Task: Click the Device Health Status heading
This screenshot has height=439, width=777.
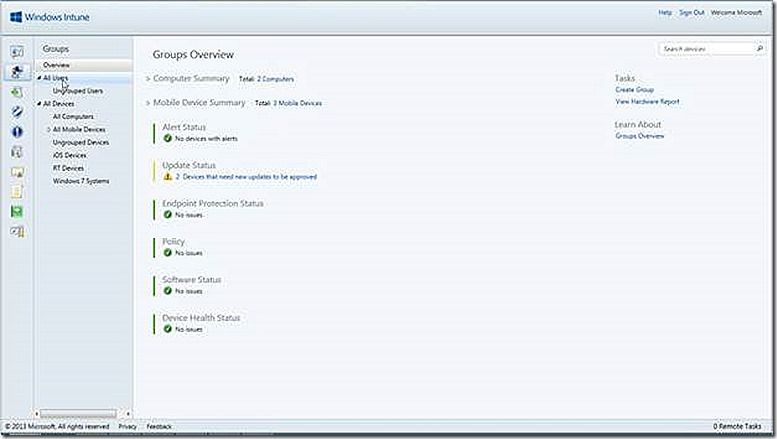Action: (201, 318)
